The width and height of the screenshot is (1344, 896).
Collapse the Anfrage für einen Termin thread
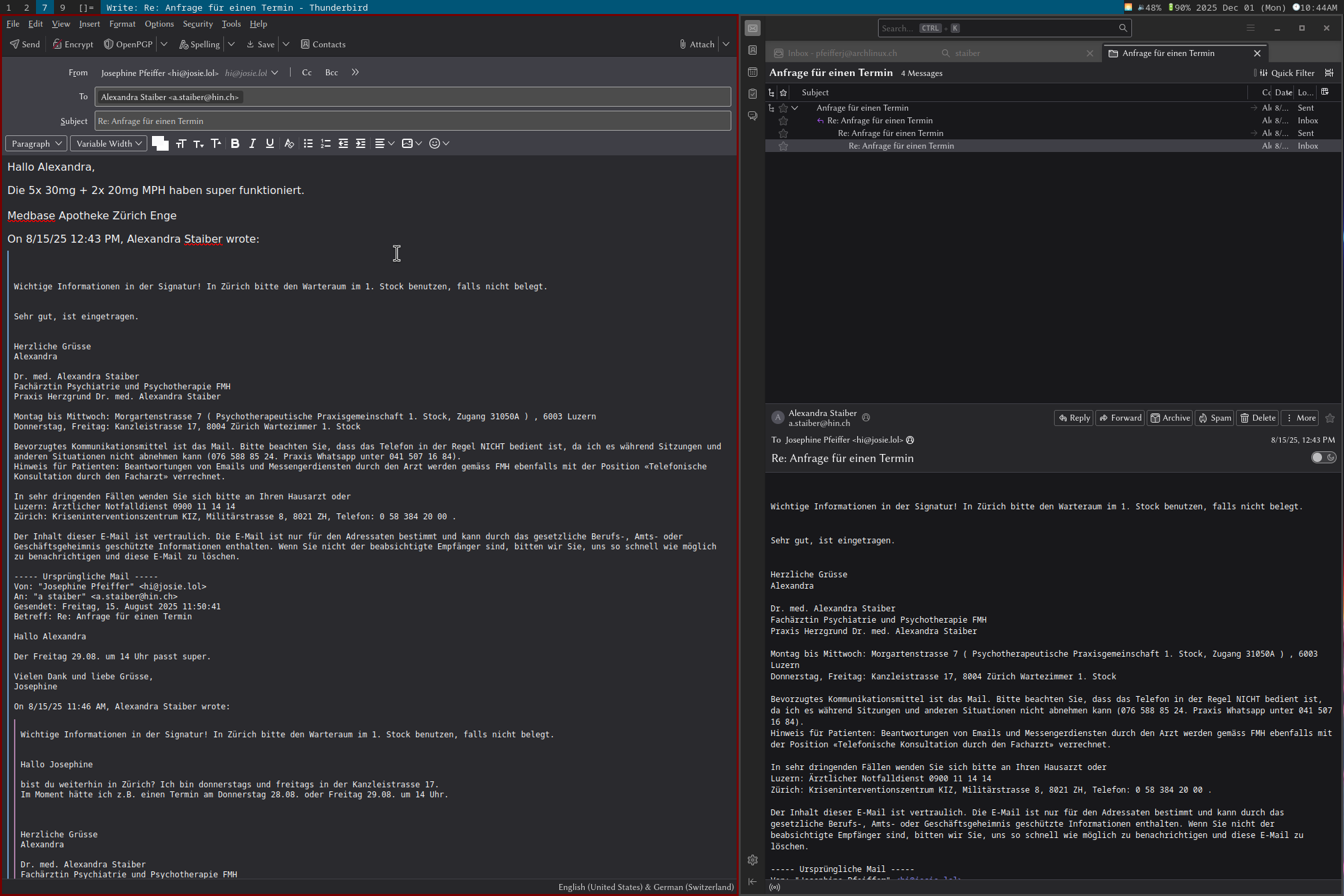795,108
